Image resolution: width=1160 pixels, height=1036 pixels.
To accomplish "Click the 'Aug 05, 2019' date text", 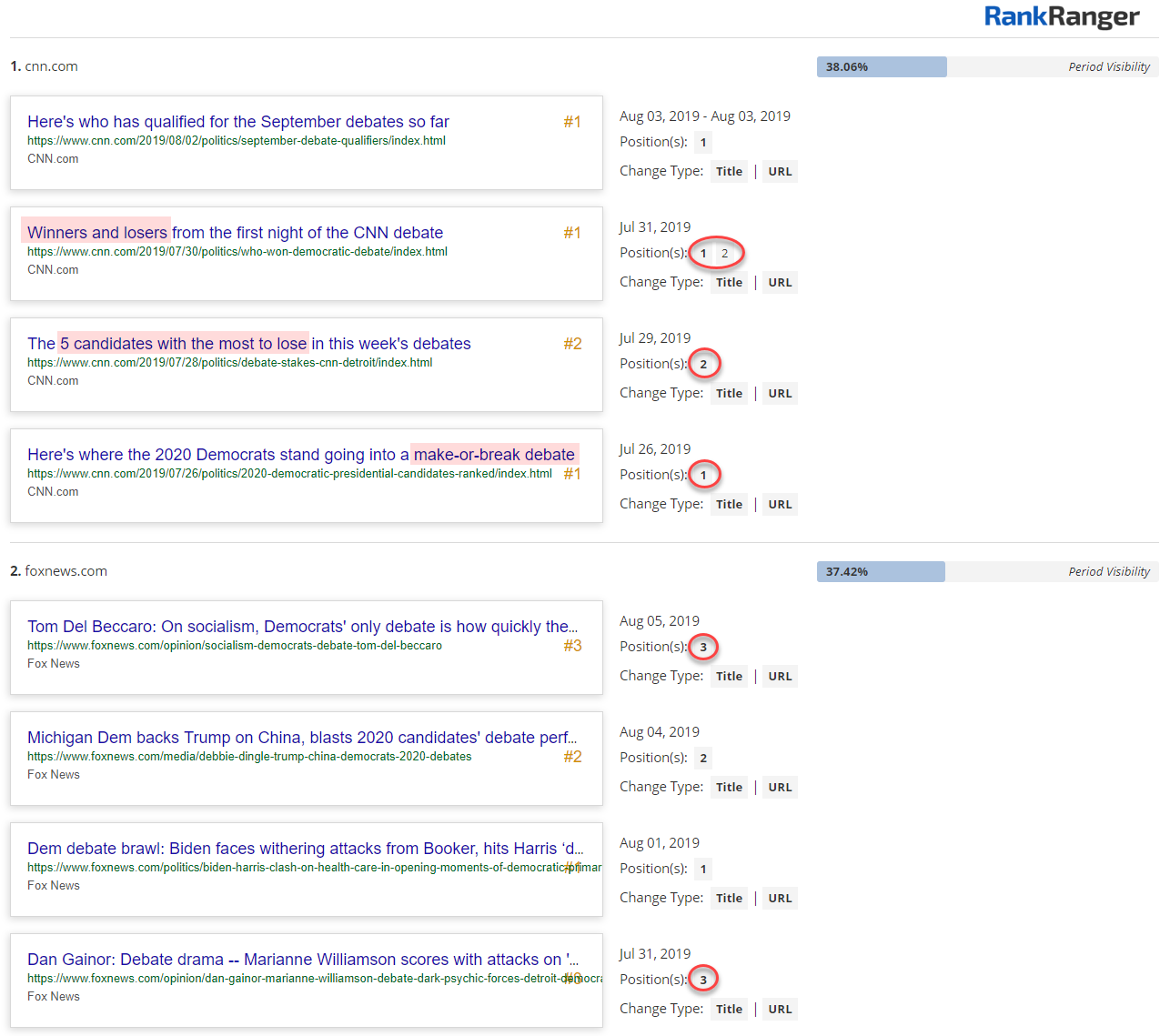I will [x=660, y=621].
